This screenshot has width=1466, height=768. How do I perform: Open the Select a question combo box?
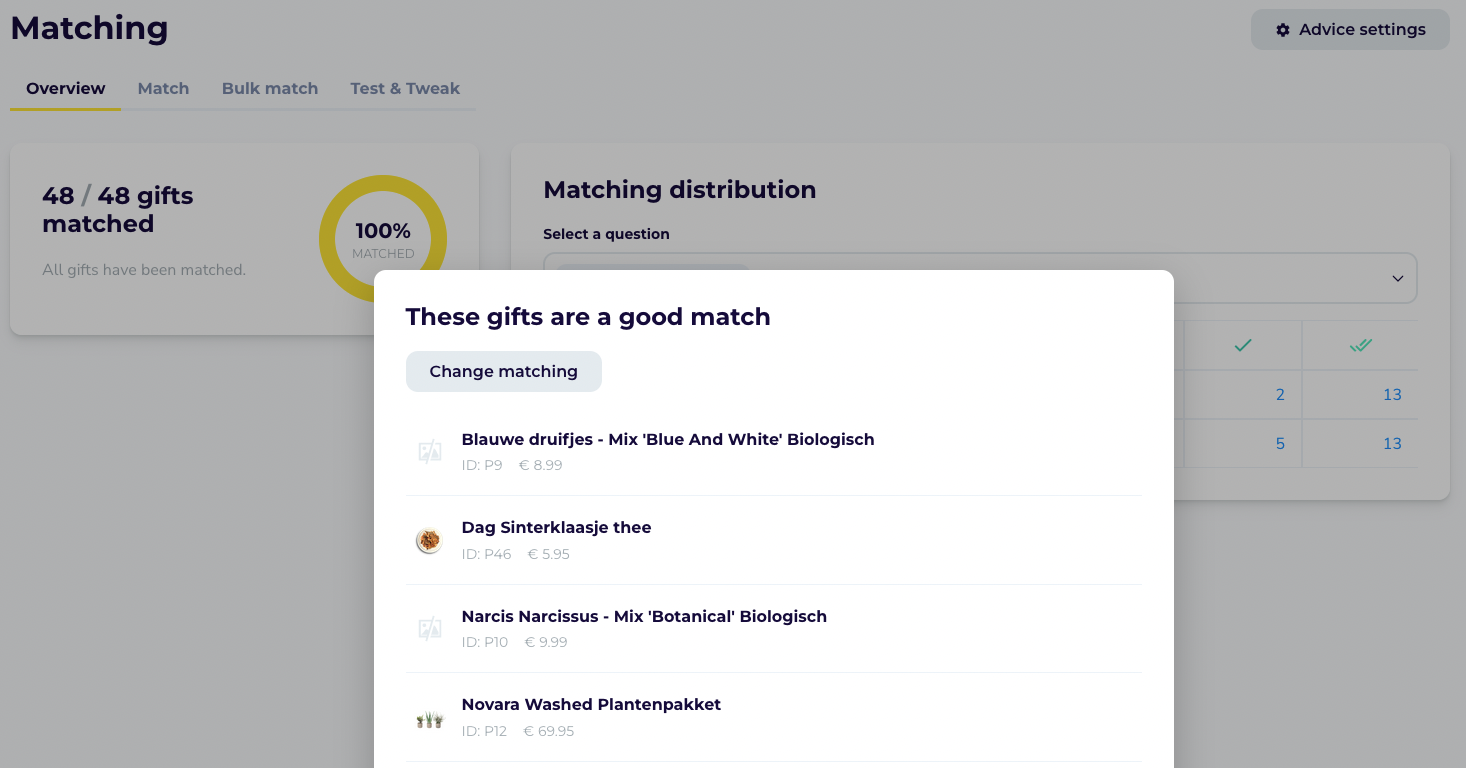tap(980, 278)
